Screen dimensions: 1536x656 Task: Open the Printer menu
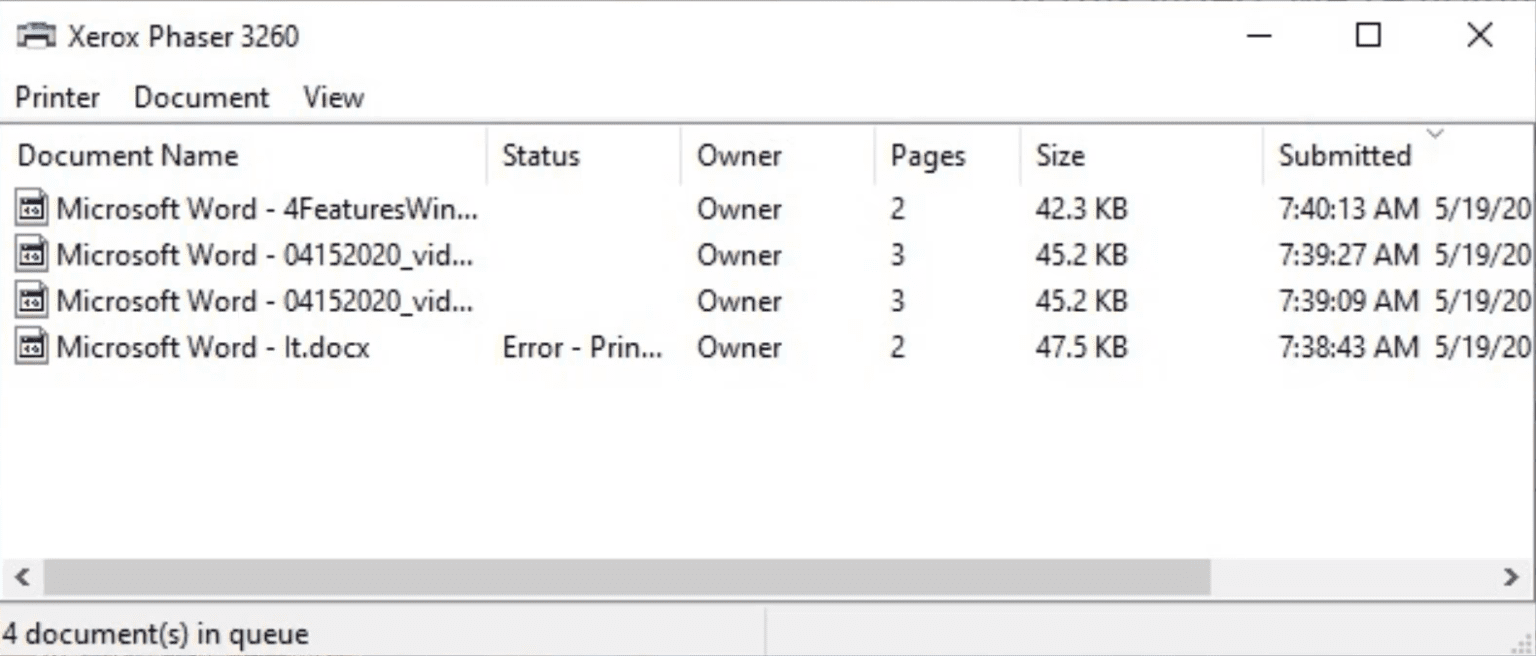point(57,97)
